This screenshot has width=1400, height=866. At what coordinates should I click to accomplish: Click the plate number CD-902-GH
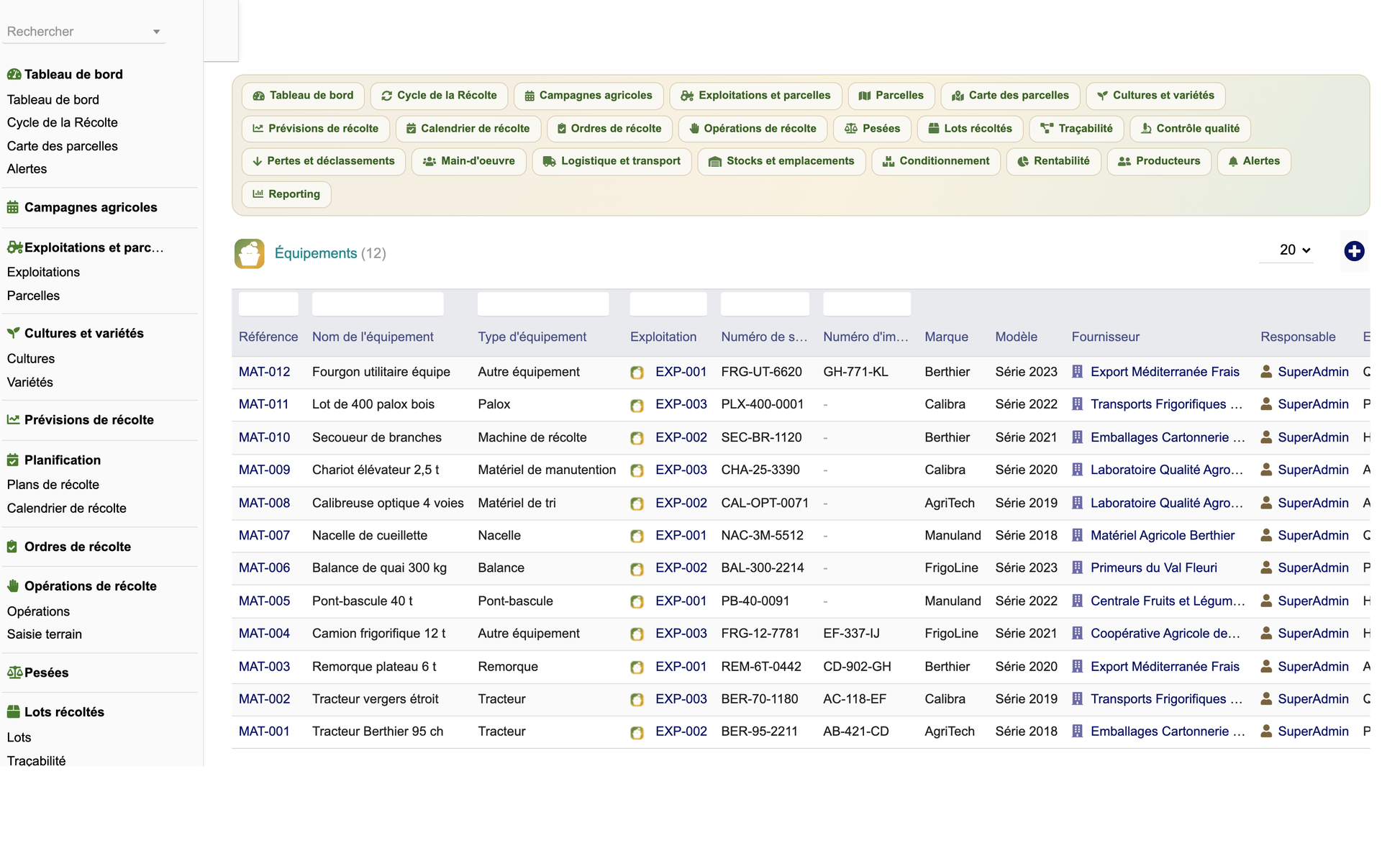857,666
